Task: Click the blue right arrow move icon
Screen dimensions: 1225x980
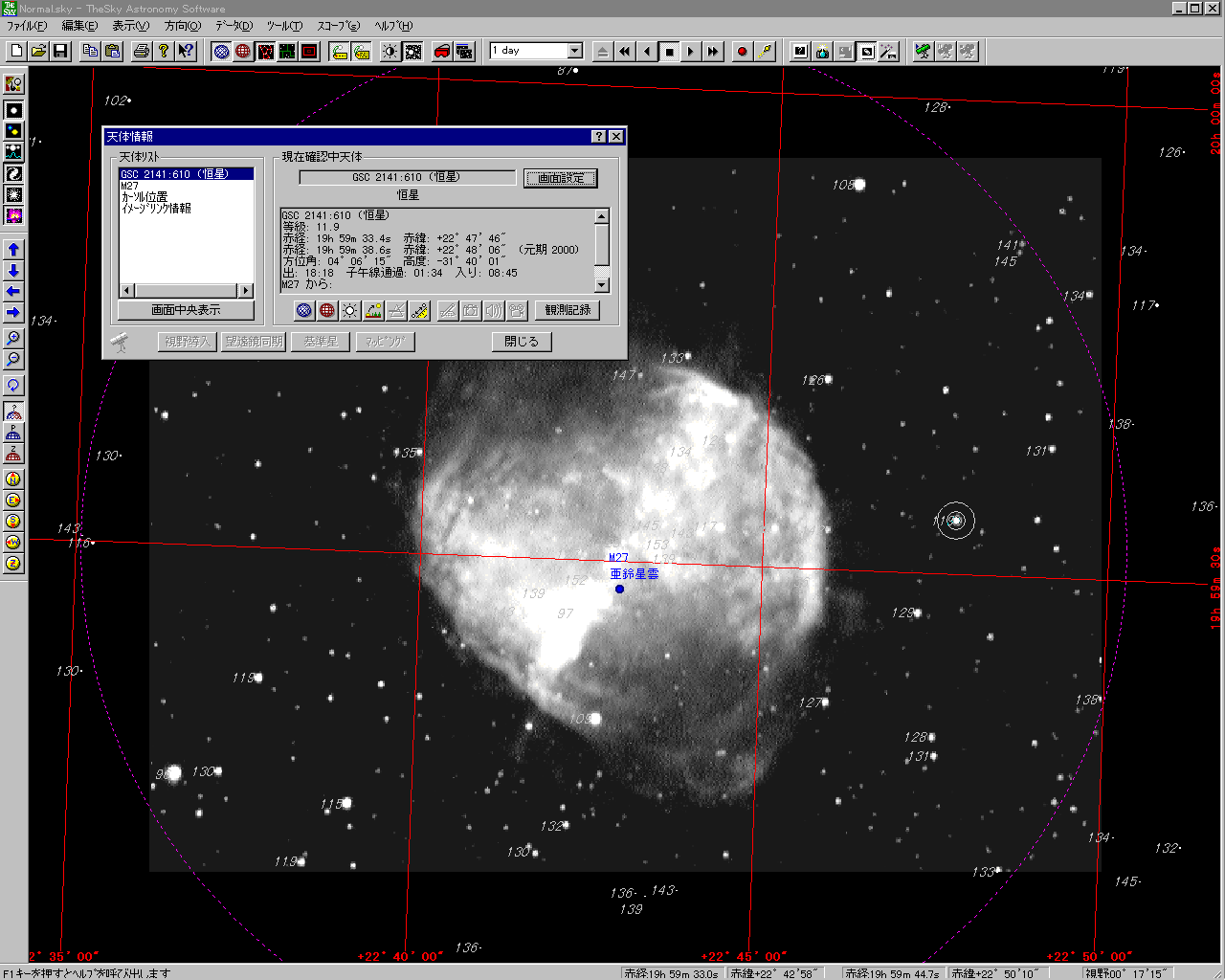Action: [x=13, y=312]
